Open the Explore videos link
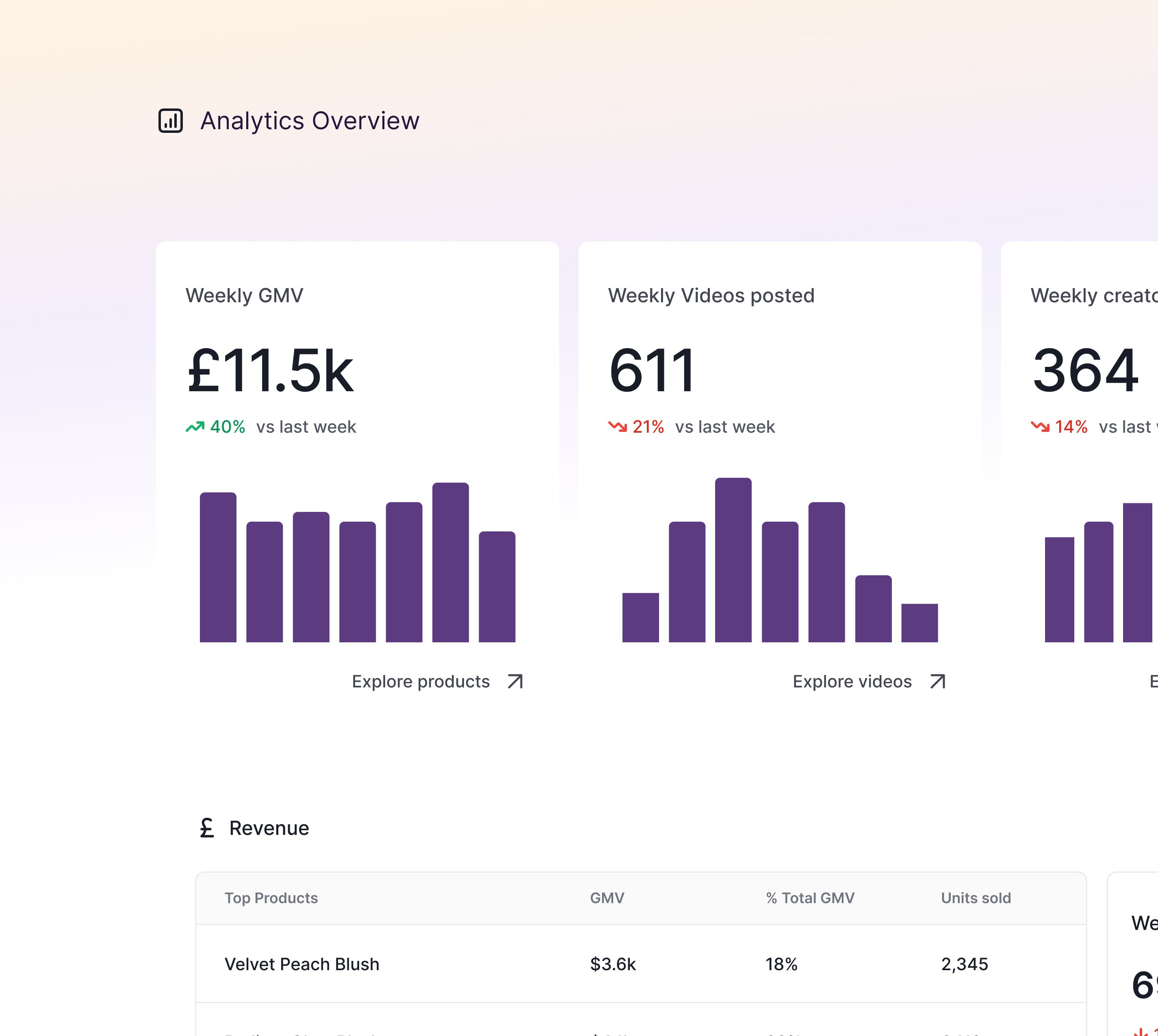This screenshot has height=1036, width=1158. coord(852,681)
